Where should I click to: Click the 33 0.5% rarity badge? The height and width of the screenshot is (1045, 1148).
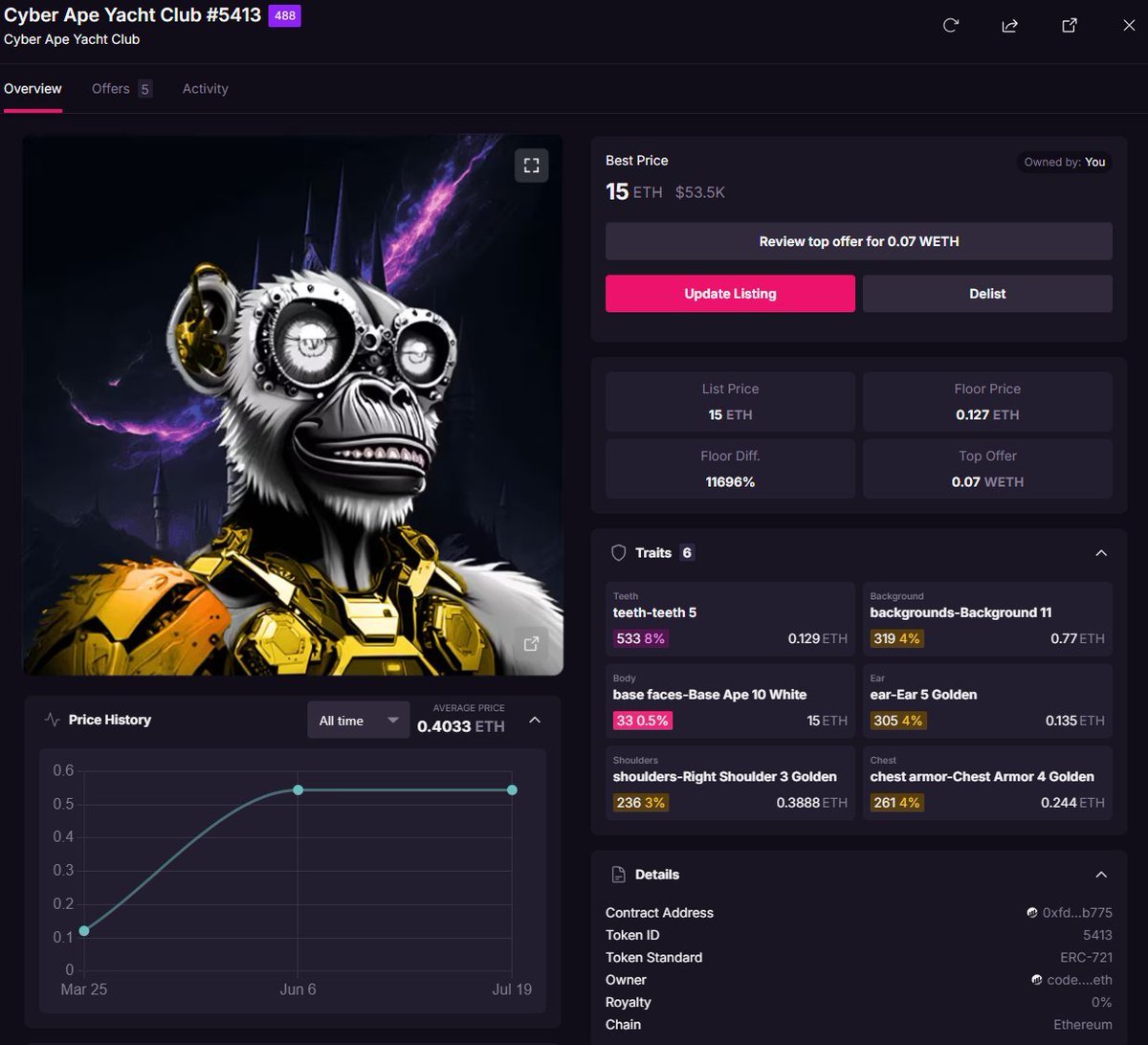click(x=643, y=721)
